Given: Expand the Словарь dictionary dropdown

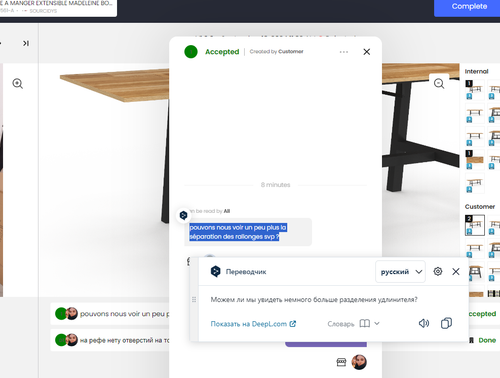Looking at the screenshot, I should click(x=353, y=324).
